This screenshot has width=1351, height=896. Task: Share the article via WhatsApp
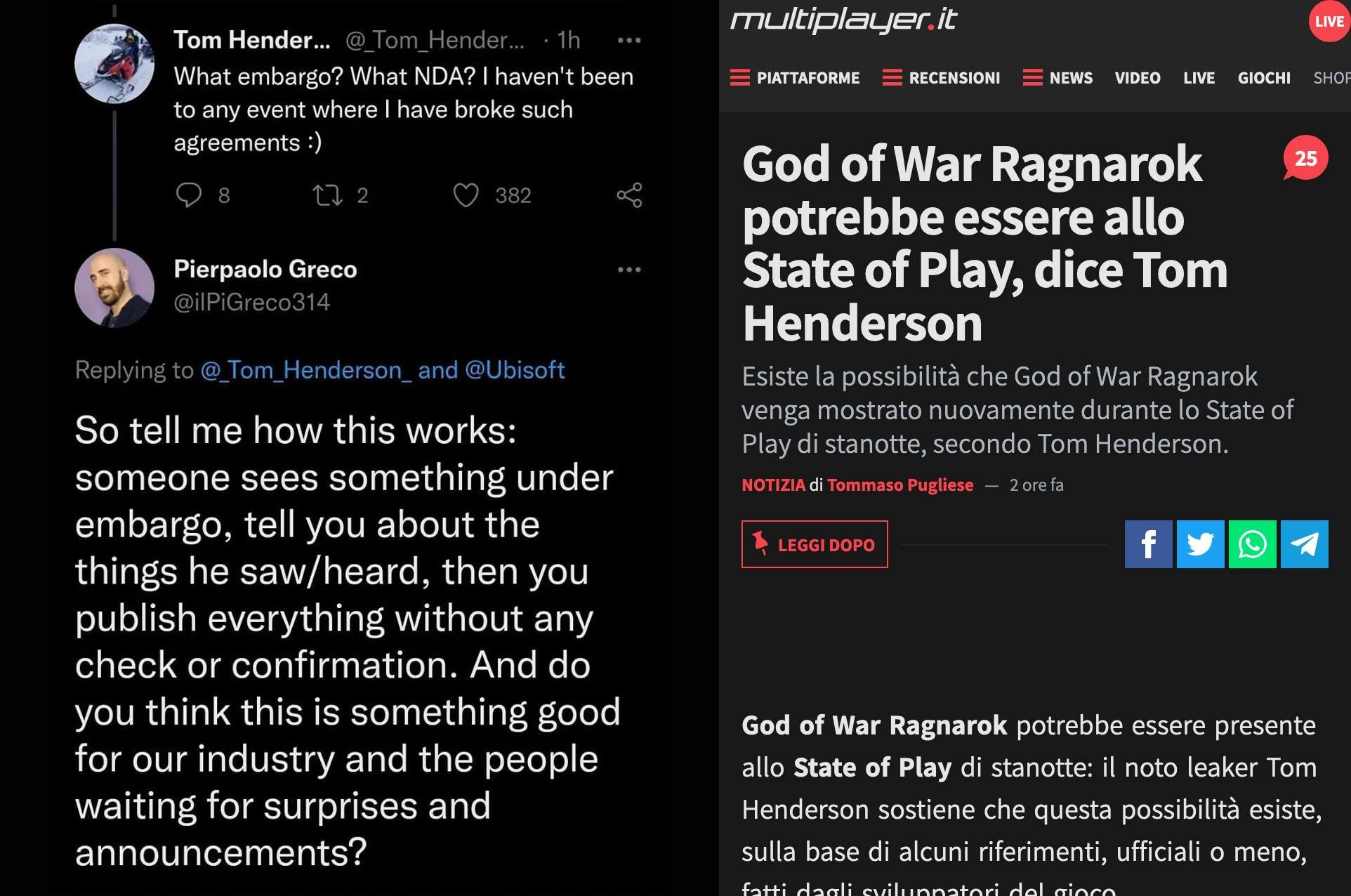[x=1252, y=543]
